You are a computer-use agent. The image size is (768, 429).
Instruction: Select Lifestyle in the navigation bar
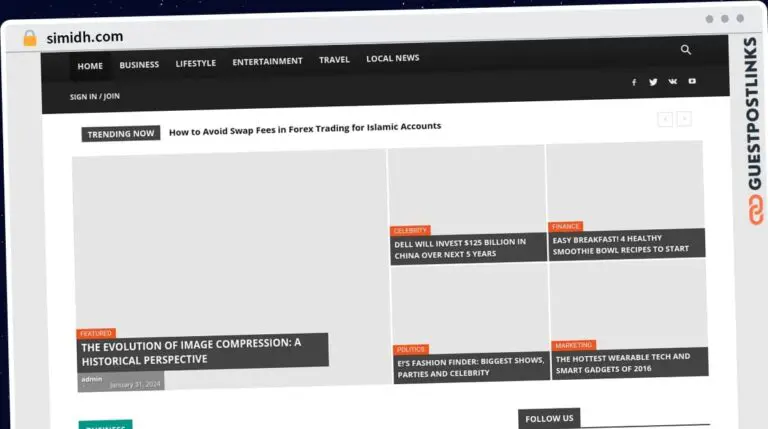click(196, 63)
